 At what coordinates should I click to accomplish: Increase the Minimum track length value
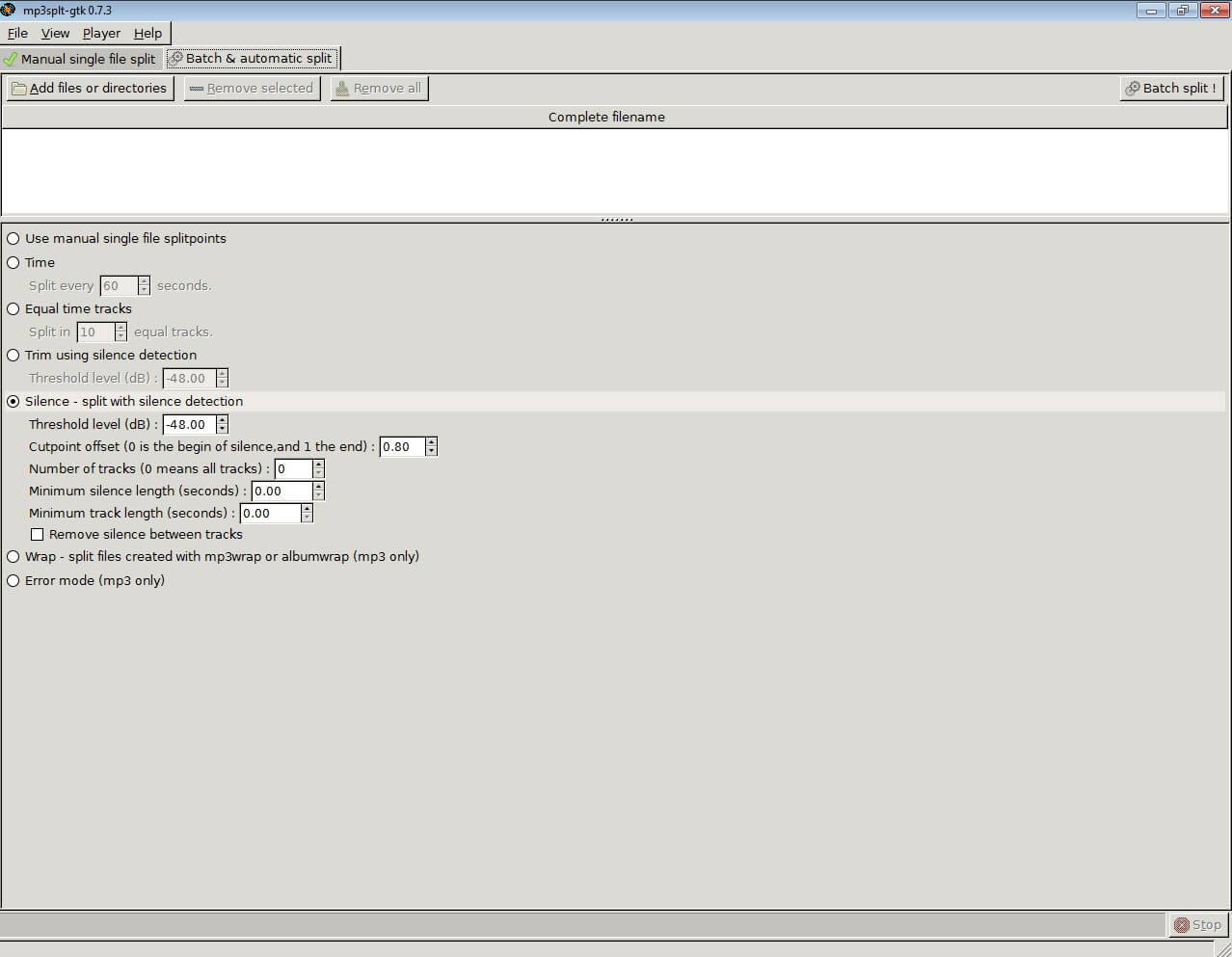(x=308, y=508)
